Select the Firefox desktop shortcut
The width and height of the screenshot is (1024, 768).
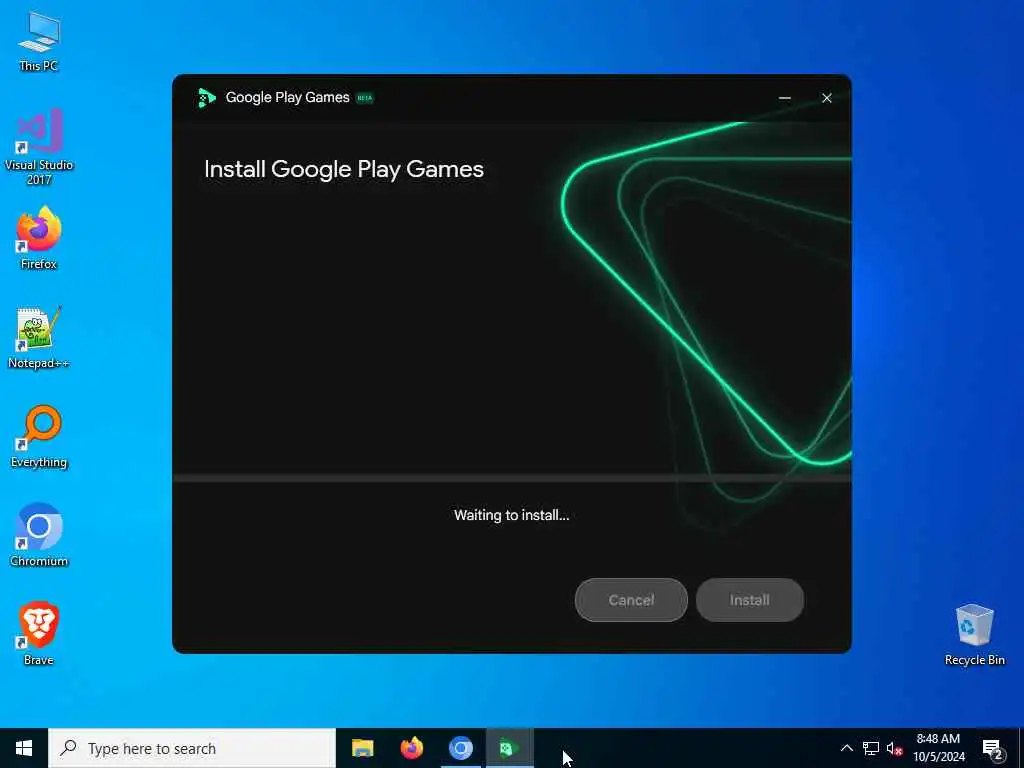pos(39,238)
